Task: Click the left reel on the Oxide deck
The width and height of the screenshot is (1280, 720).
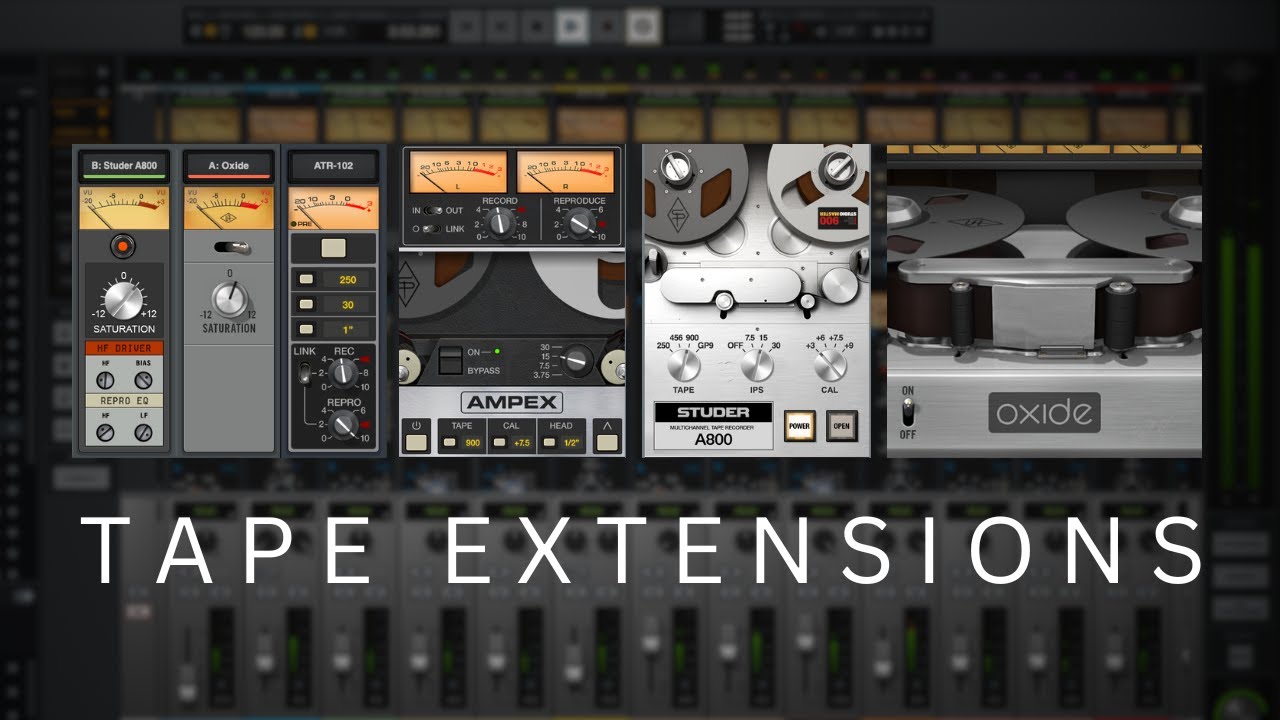Action: (x=955, y=224)
